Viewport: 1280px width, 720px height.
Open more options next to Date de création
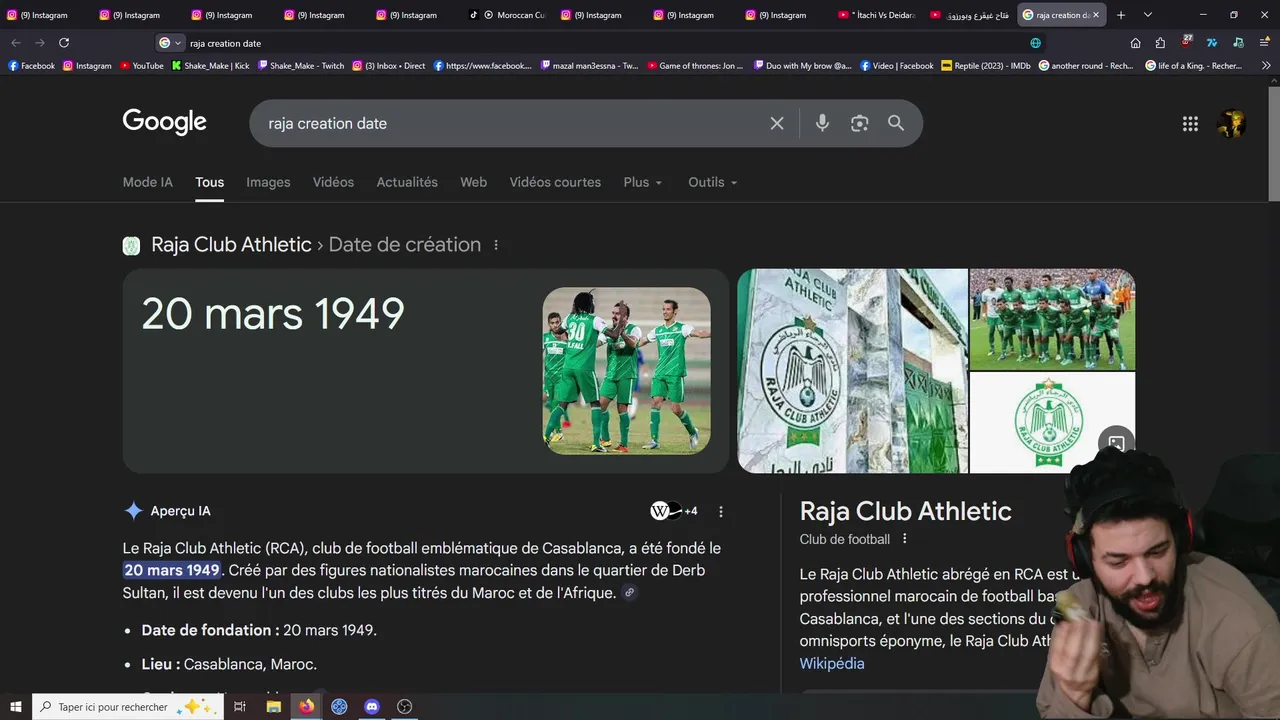coord(496,245)
